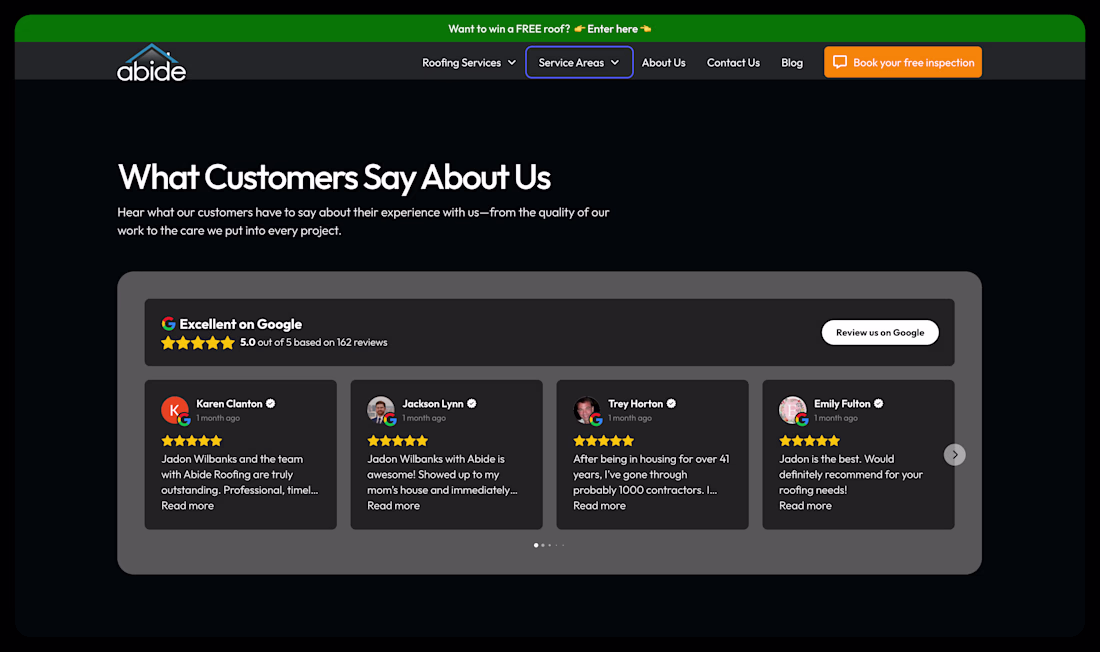1100x652 pixels.
Task: Read more of Emily Fulton's review
Action: coord(805,505)
